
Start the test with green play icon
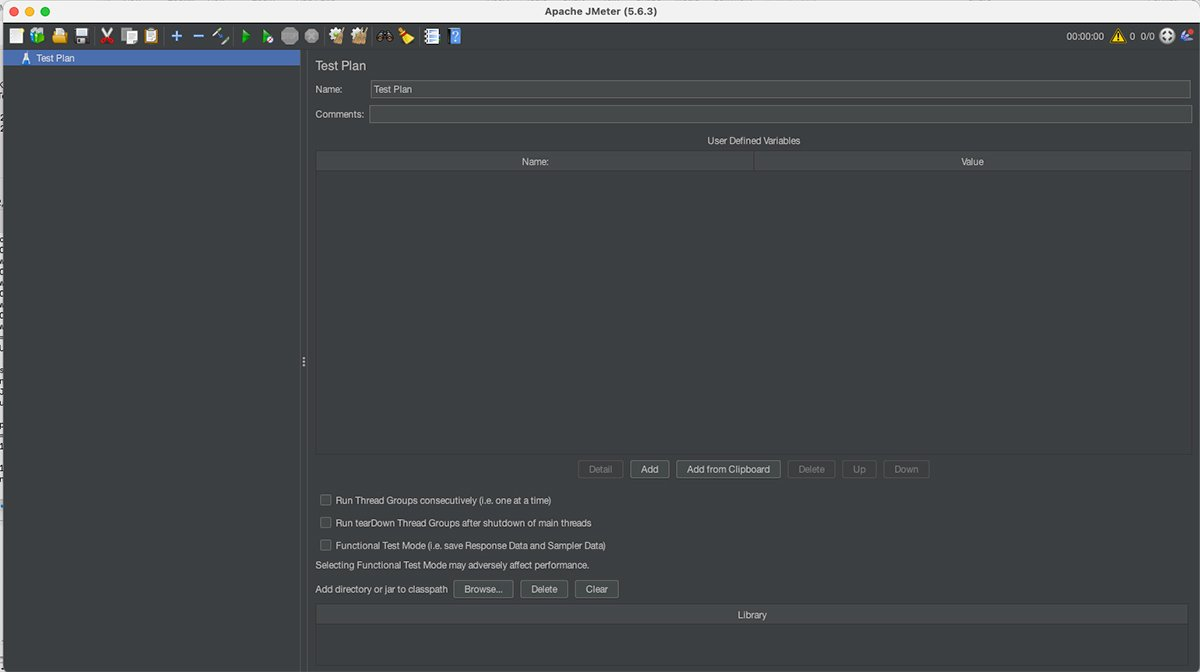point(246,36)
